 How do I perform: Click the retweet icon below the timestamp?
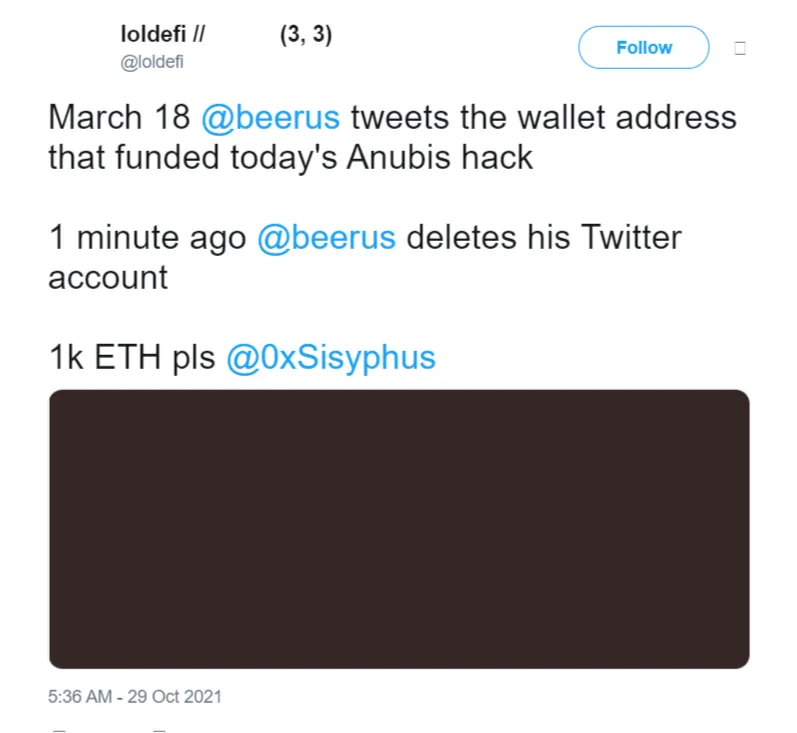(158, 729)
